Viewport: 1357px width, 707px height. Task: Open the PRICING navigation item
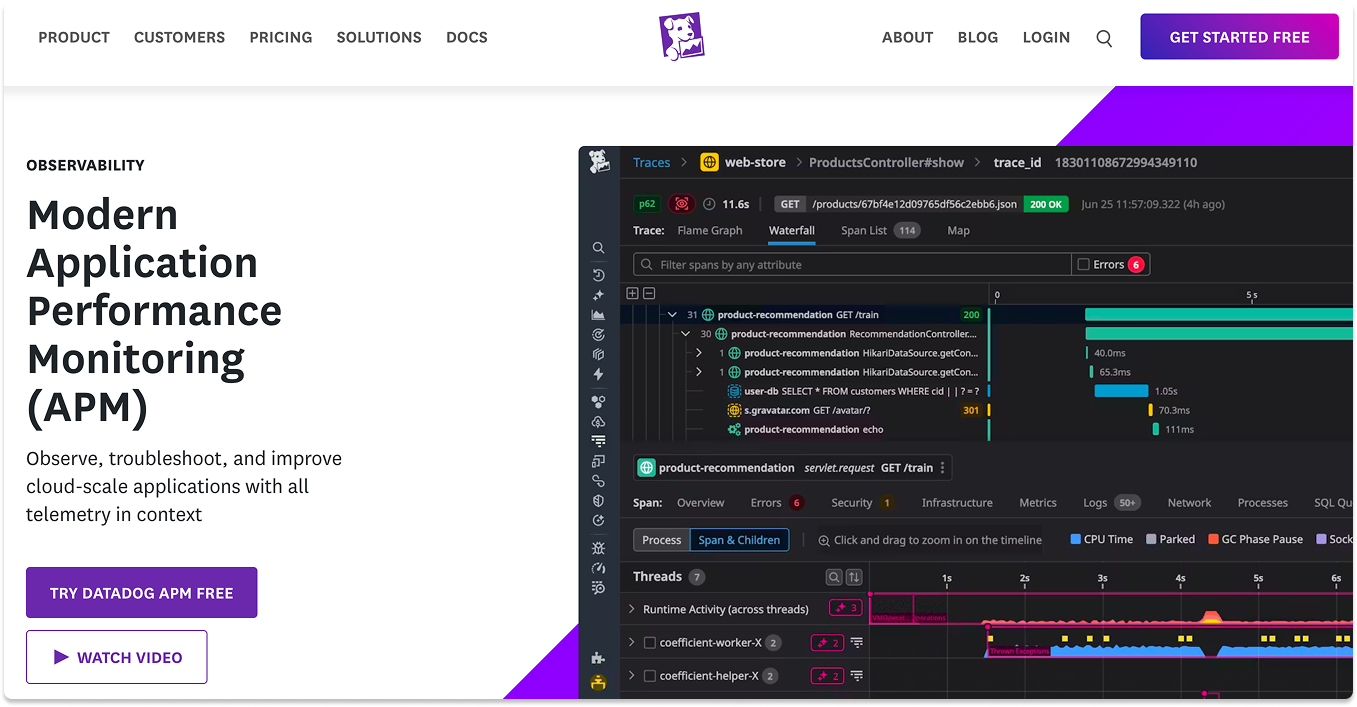[281, 37]
